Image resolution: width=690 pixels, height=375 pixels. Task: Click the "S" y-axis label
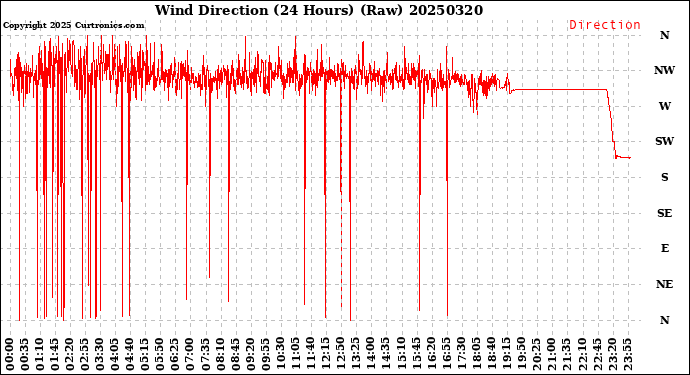[664, 177]
